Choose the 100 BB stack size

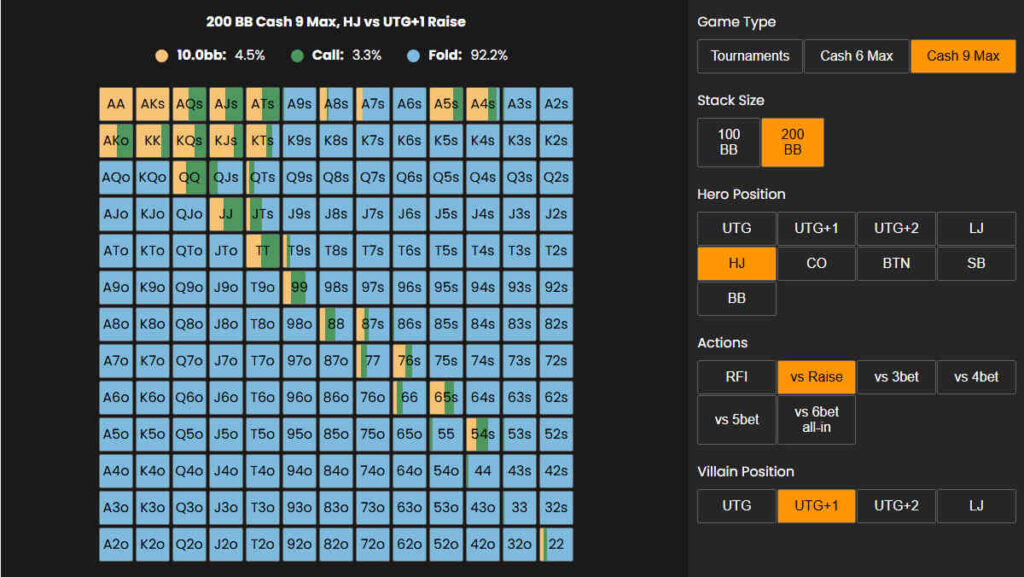(x=729, y=142)
